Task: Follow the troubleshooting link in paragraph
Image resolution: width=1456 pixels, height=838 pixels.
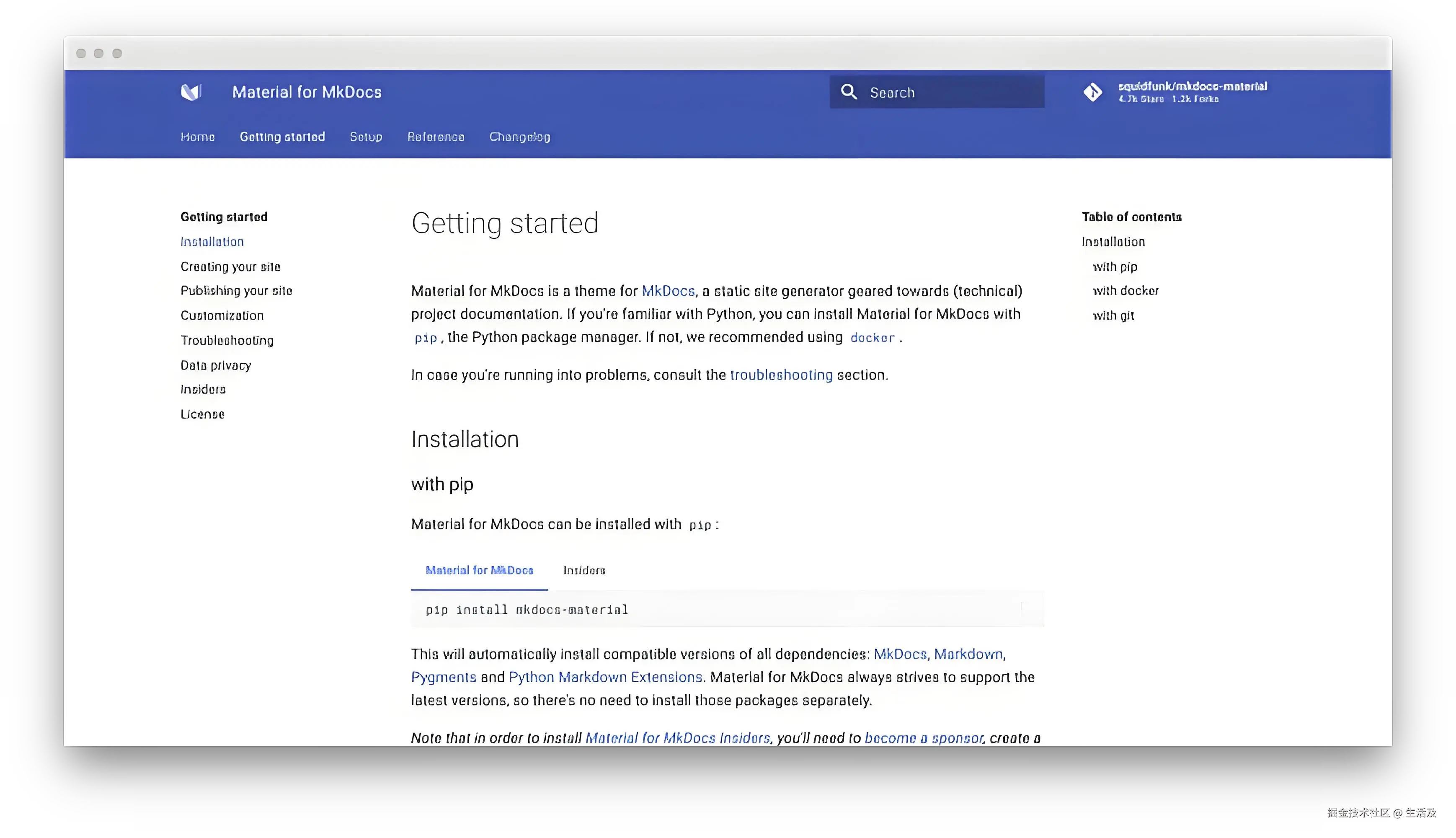Action: pyautogui.click(x=781, y=375)
